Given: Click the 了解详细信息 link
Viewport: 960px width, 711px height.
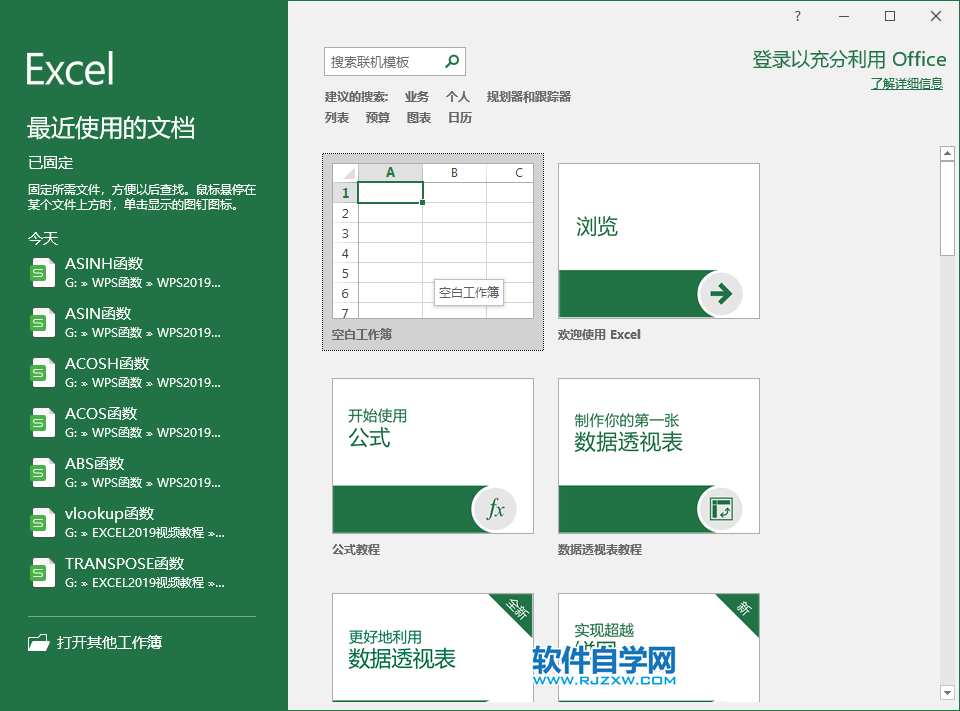Looking at the screenshot, I should click(x=906, y=84).
